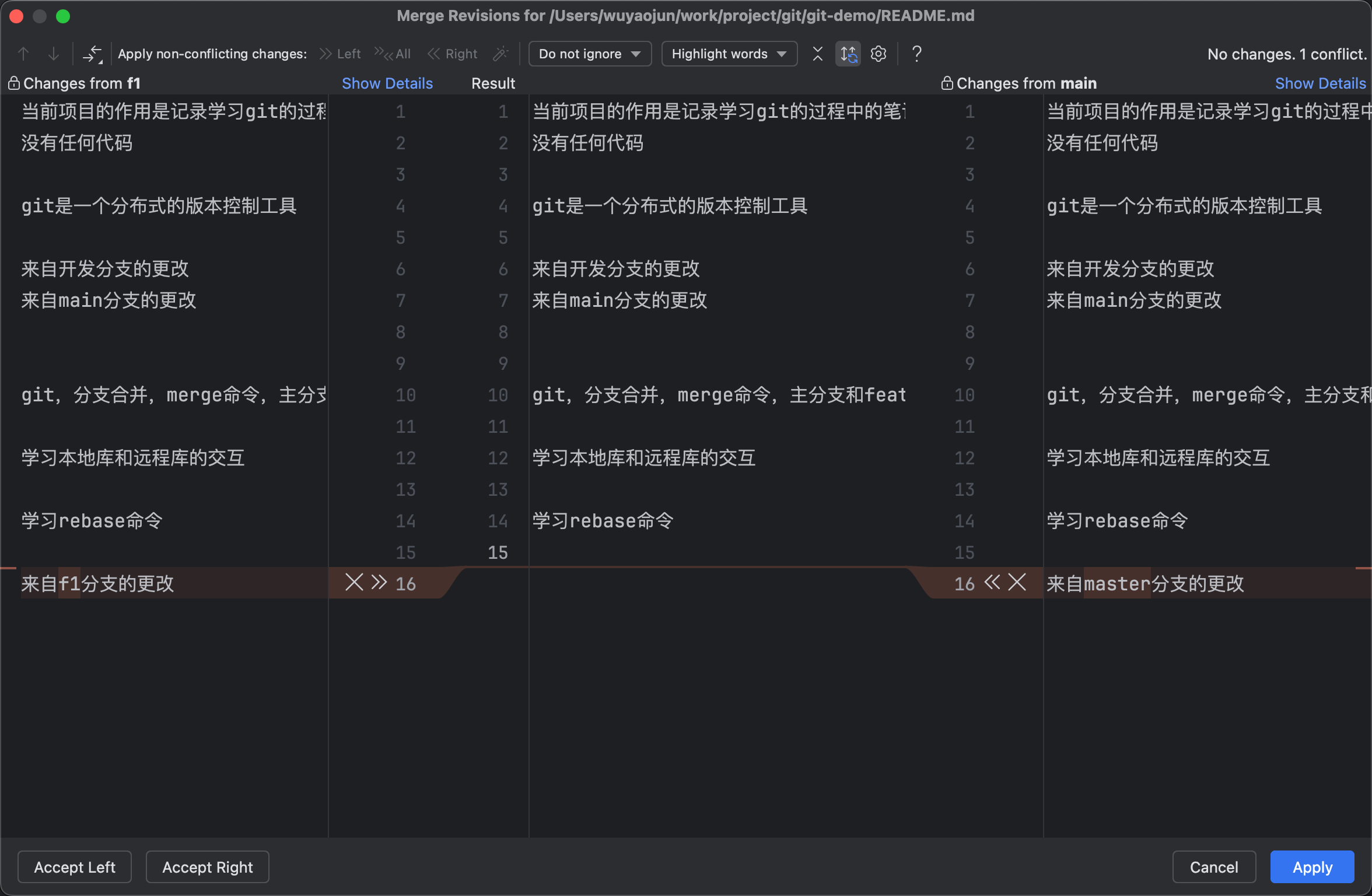The width and height of the screenshot is (1372, 896).
Task: Apply non-conflicting changes from Right
Action: [453, 54]
